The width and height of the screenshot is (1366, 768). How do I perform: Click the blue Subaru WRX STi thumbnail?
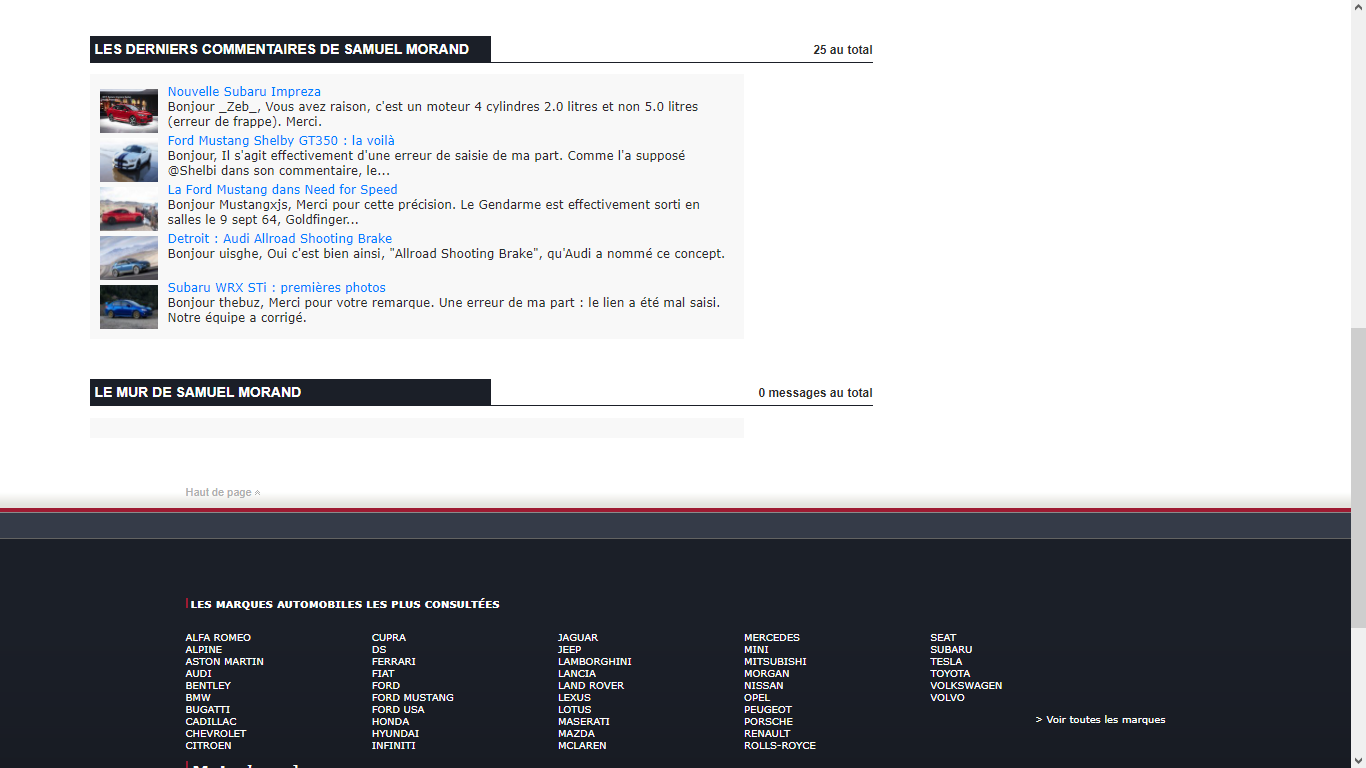[x=129, y=307]
